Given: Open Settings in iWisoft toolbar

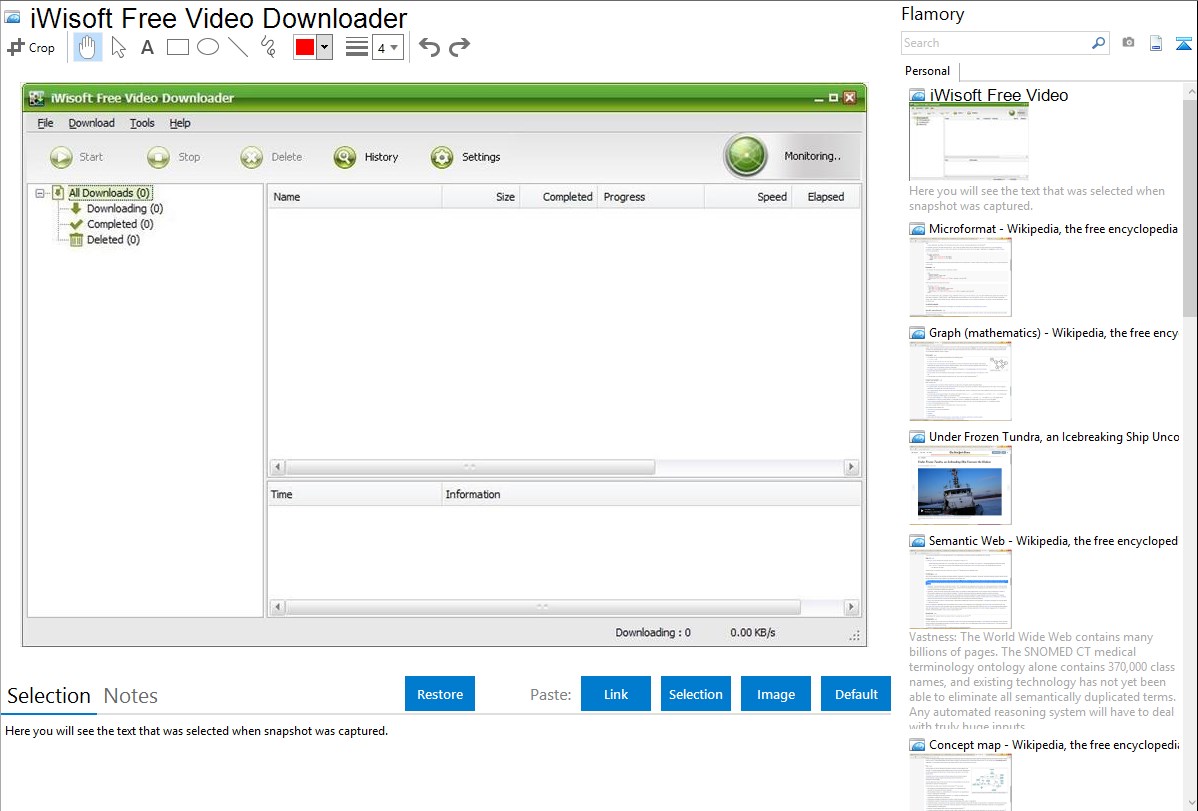Looking at the screenshot, I should pyautogui.click(x=465, y=157).
